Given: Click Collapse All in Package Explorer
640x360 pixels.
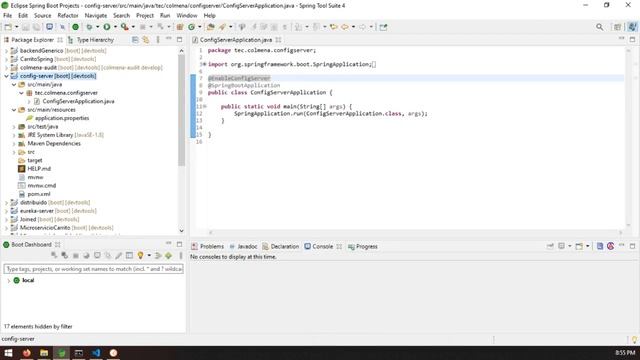Looking at the screenshot, I should pos(135,40).
